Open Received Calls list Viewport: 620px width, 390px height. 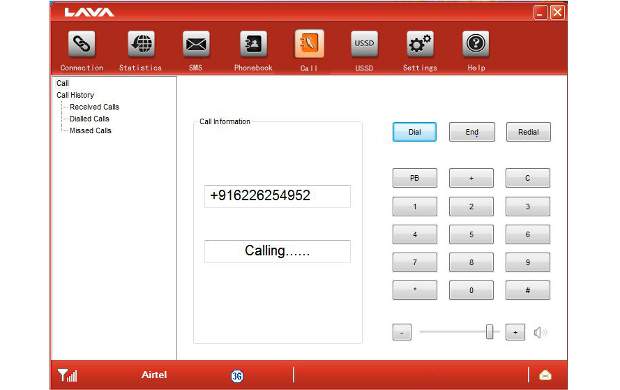point(94,107)
